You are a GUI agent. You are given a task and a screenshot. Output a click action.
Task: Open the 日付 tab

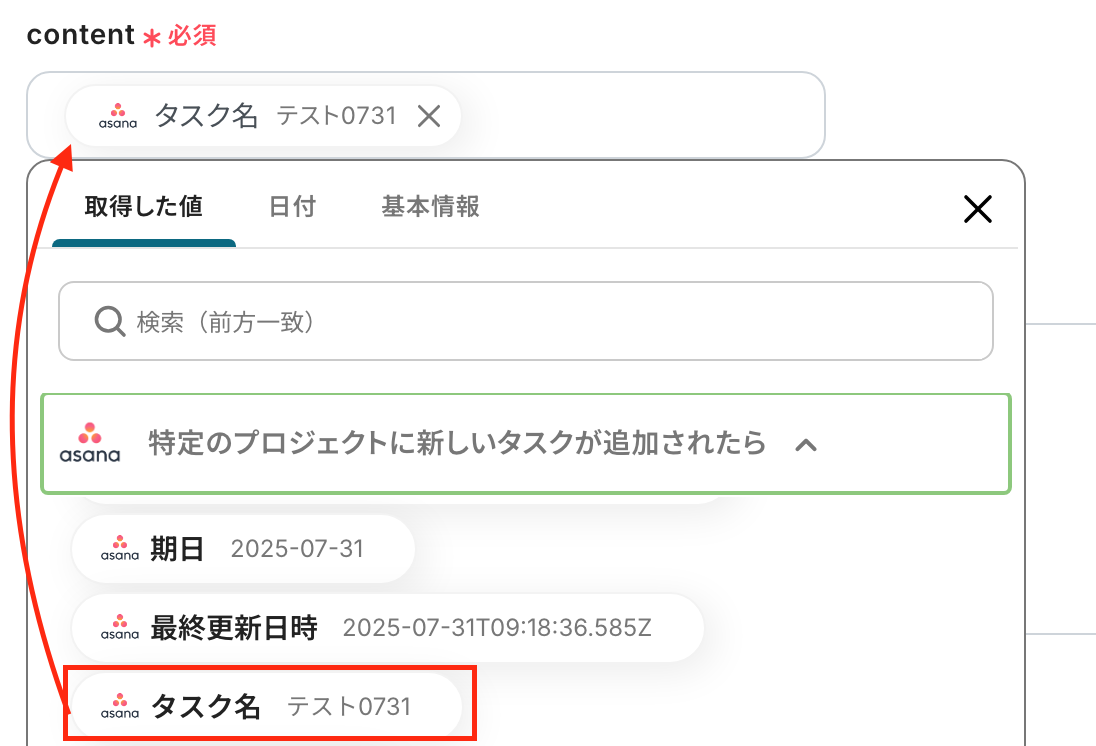point(292,207)
